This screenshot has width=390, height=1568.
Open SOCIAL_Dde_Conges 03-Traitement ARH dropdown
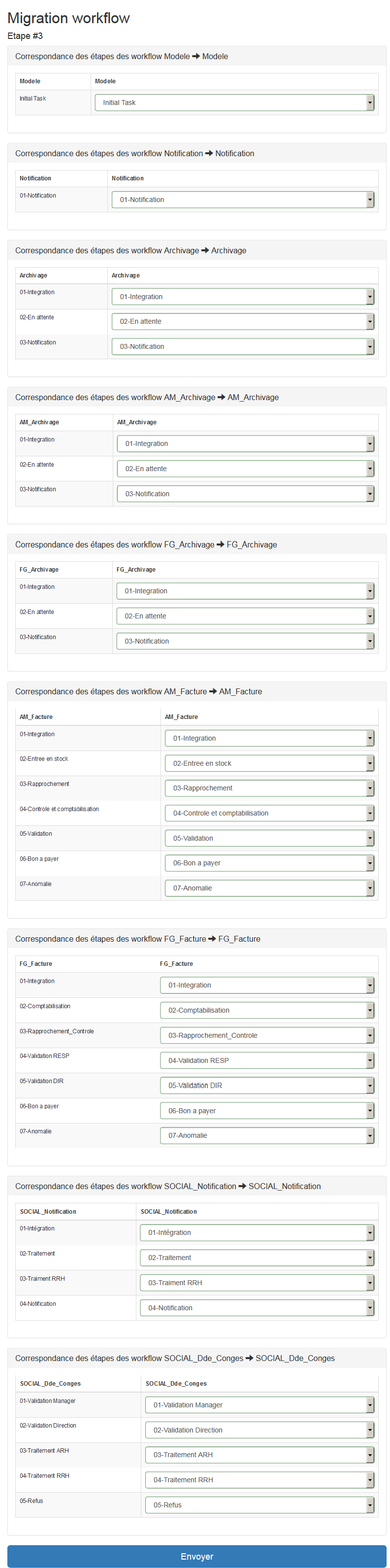coord(260,1455)
